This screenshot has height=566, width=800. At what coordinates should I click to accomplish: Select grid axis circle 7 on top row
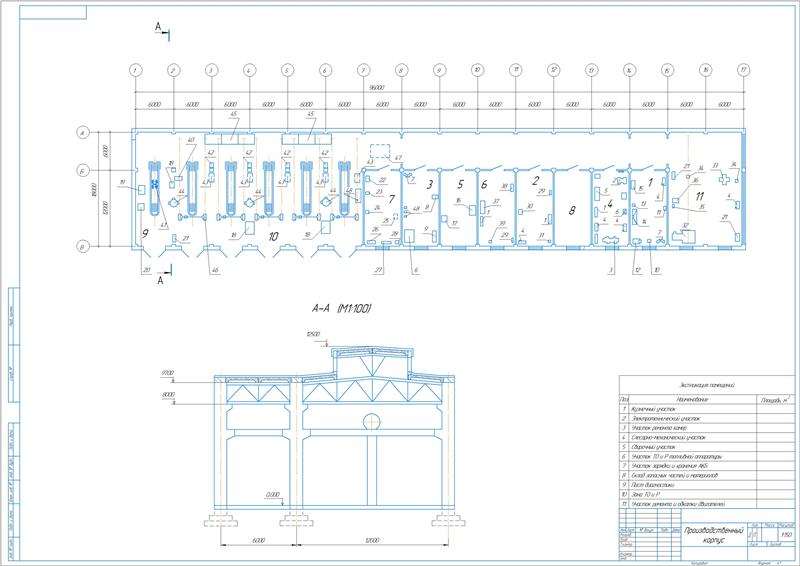363,70
